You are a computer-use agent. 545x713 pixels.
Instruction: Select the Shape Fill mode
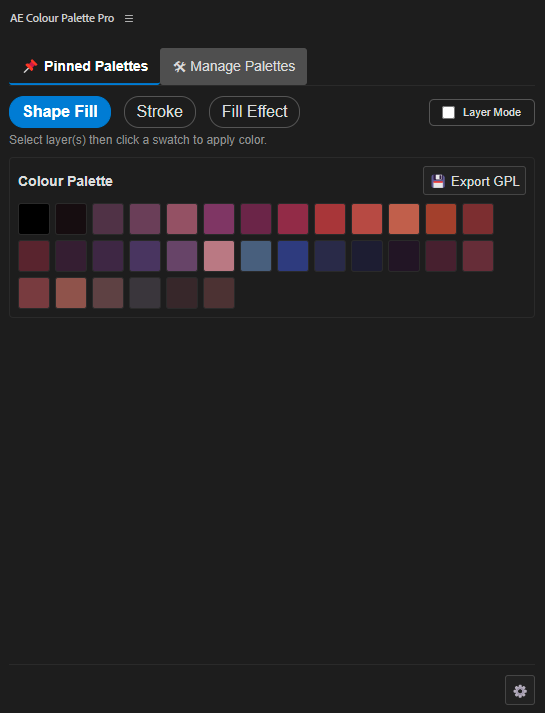[60, 112]
